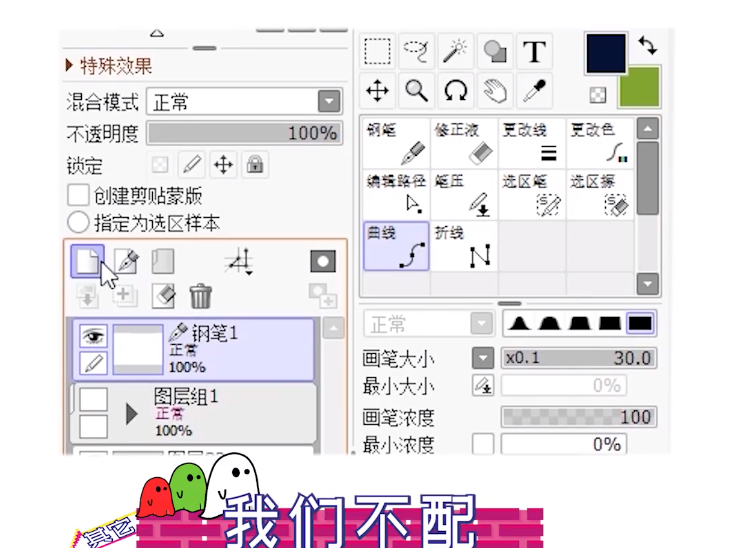Select the 折线 polyline tool

point(464,246)
